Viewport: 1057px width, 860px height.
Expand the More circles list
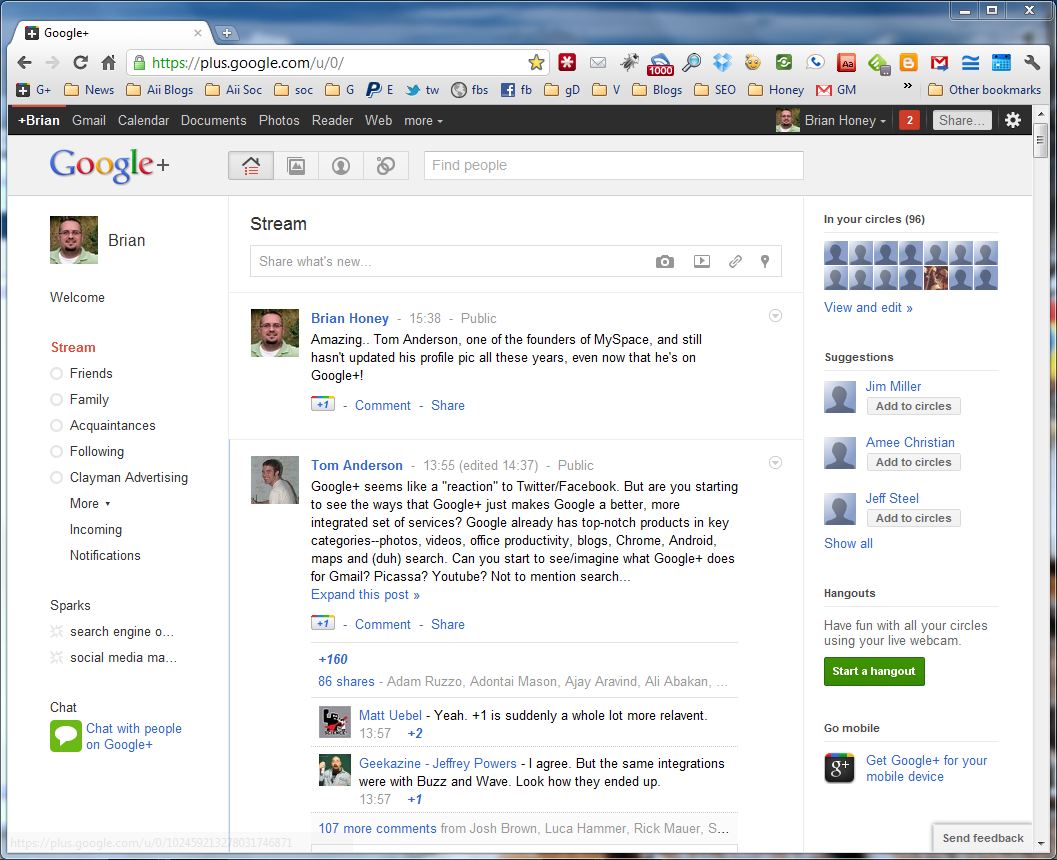tap(90, 503)
